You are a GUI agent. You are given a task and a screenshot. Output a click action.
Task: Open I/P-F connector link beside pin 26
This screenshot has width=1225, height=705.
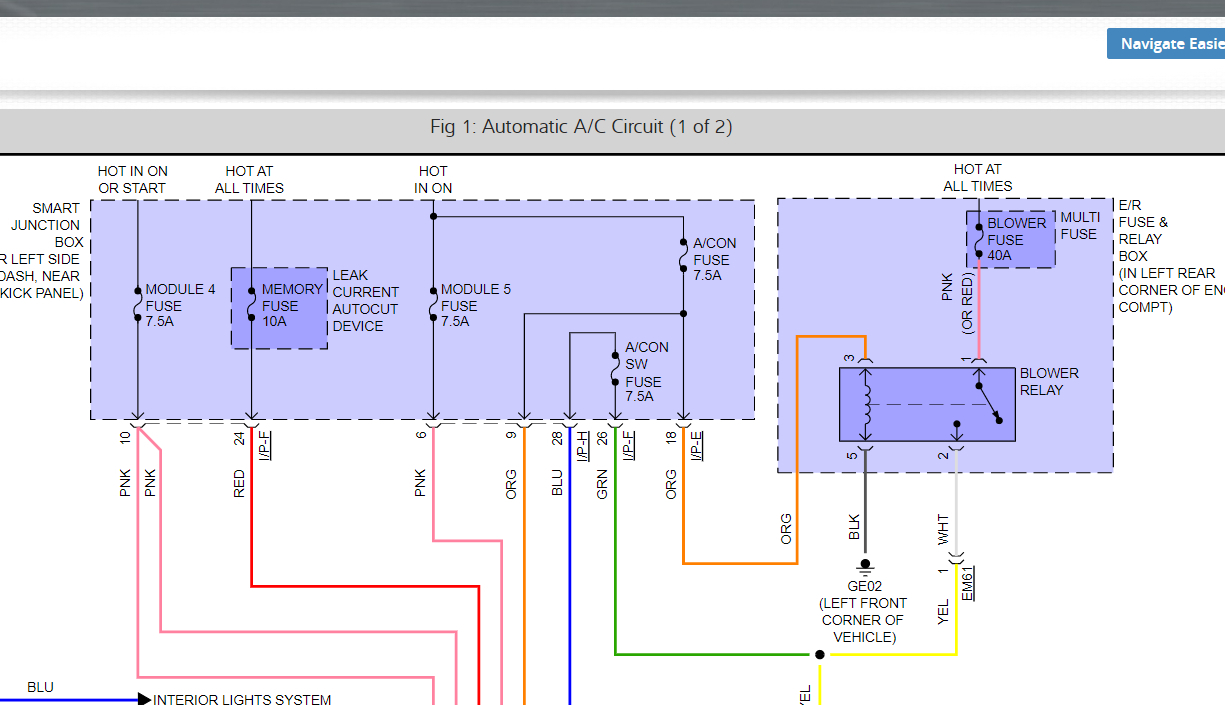click(x=629, y=445)
